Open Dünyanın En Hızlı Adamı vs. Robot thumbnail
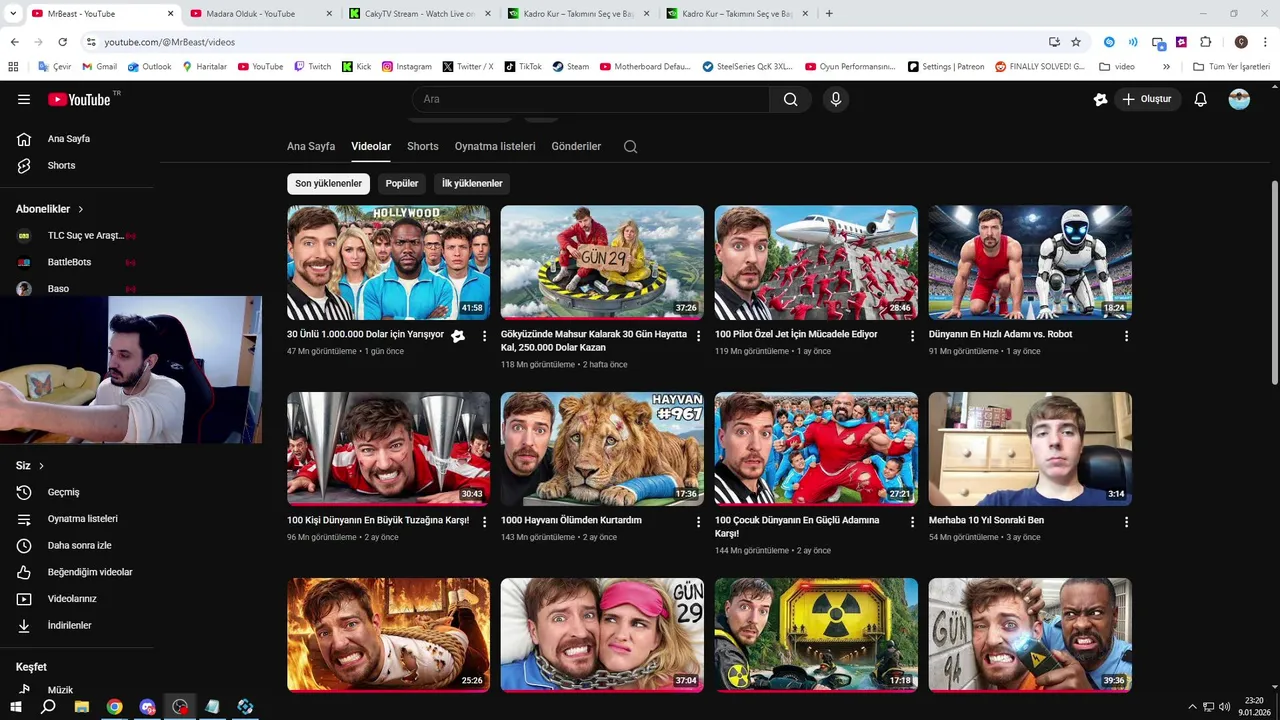This screenshot has width=1280, height=720. tap(1030, 262)
